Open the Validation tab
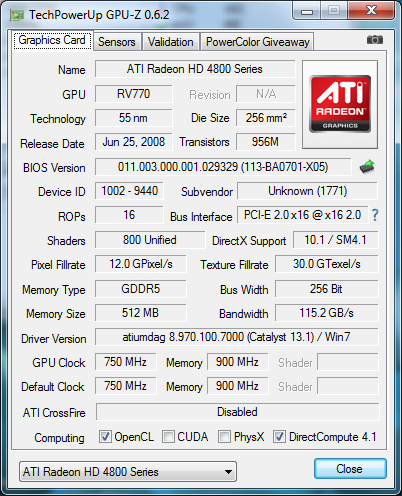Image resolution: width=402 pixels, height=496 pixels. click(x=171, y=42)
